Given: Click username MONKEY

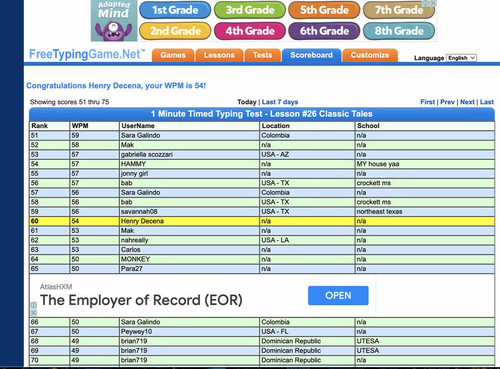Looking at the screenshot, I should click(x=136, y=259).
